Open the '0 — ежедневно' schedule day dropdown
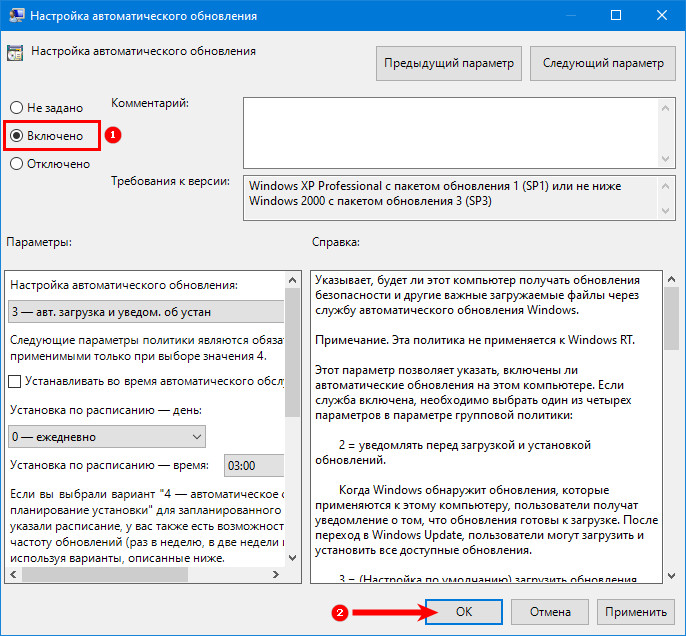Viewport: 686px width, 636px height. tap(107, 437)
